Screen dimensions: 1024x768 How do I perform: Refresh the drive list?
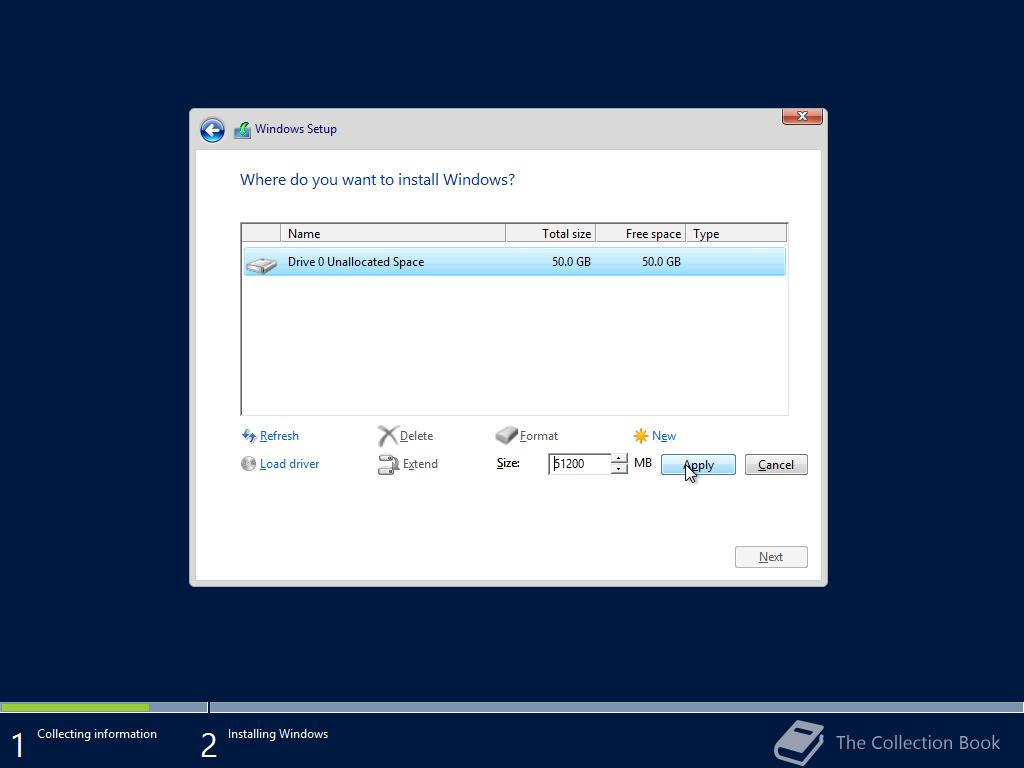[279, 436]
